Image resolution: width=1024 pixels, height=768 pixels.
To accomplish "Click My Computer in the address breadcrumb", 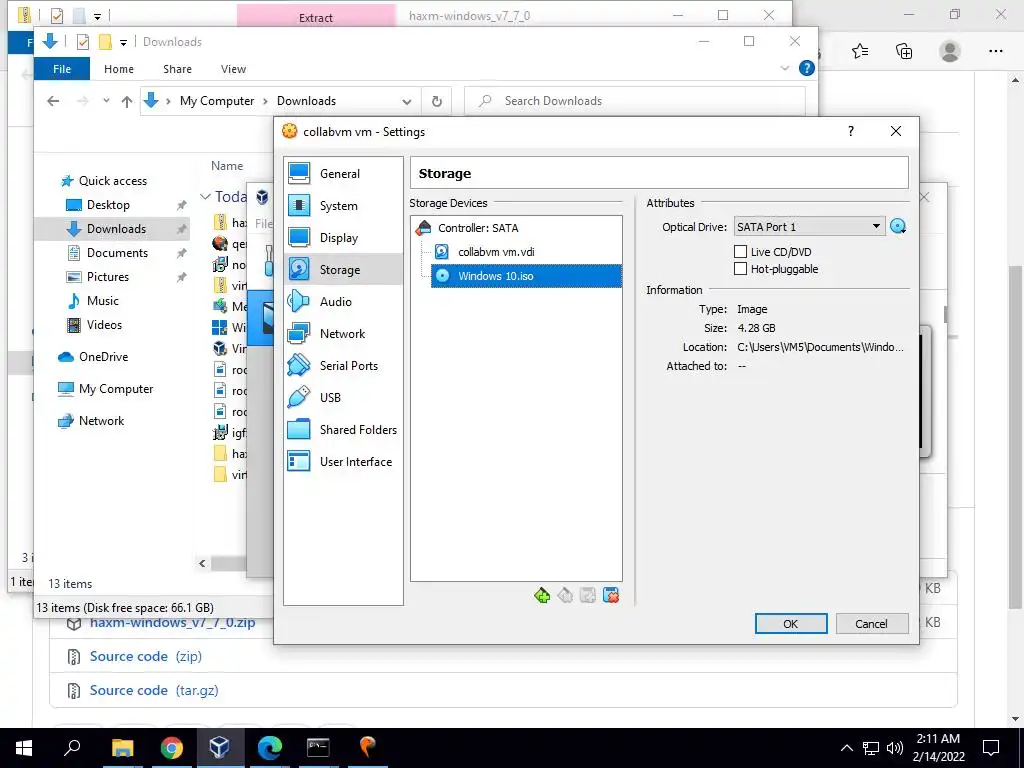I will 217,101.
